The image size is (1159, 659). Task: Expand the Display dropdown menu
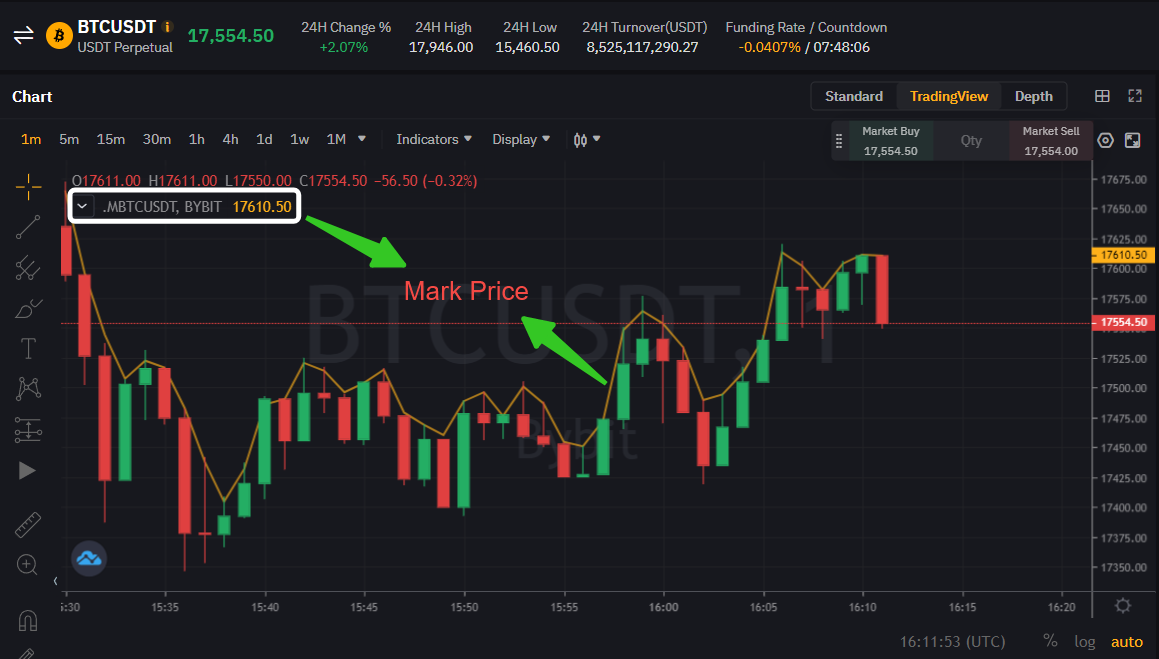[x=521, y=139]
